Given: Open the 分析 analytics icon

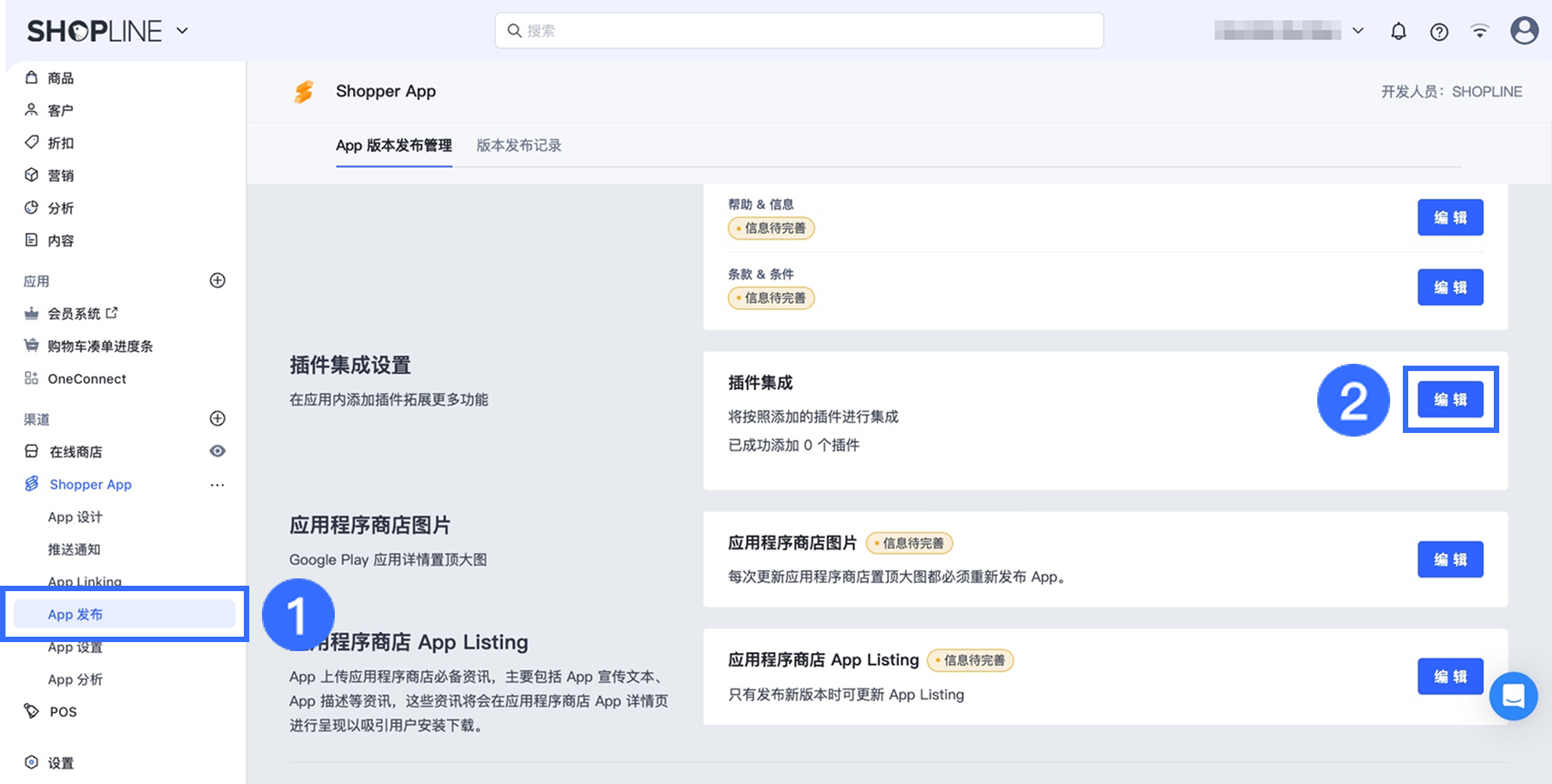Looking at the screenshot, I should tap(32, 207).
